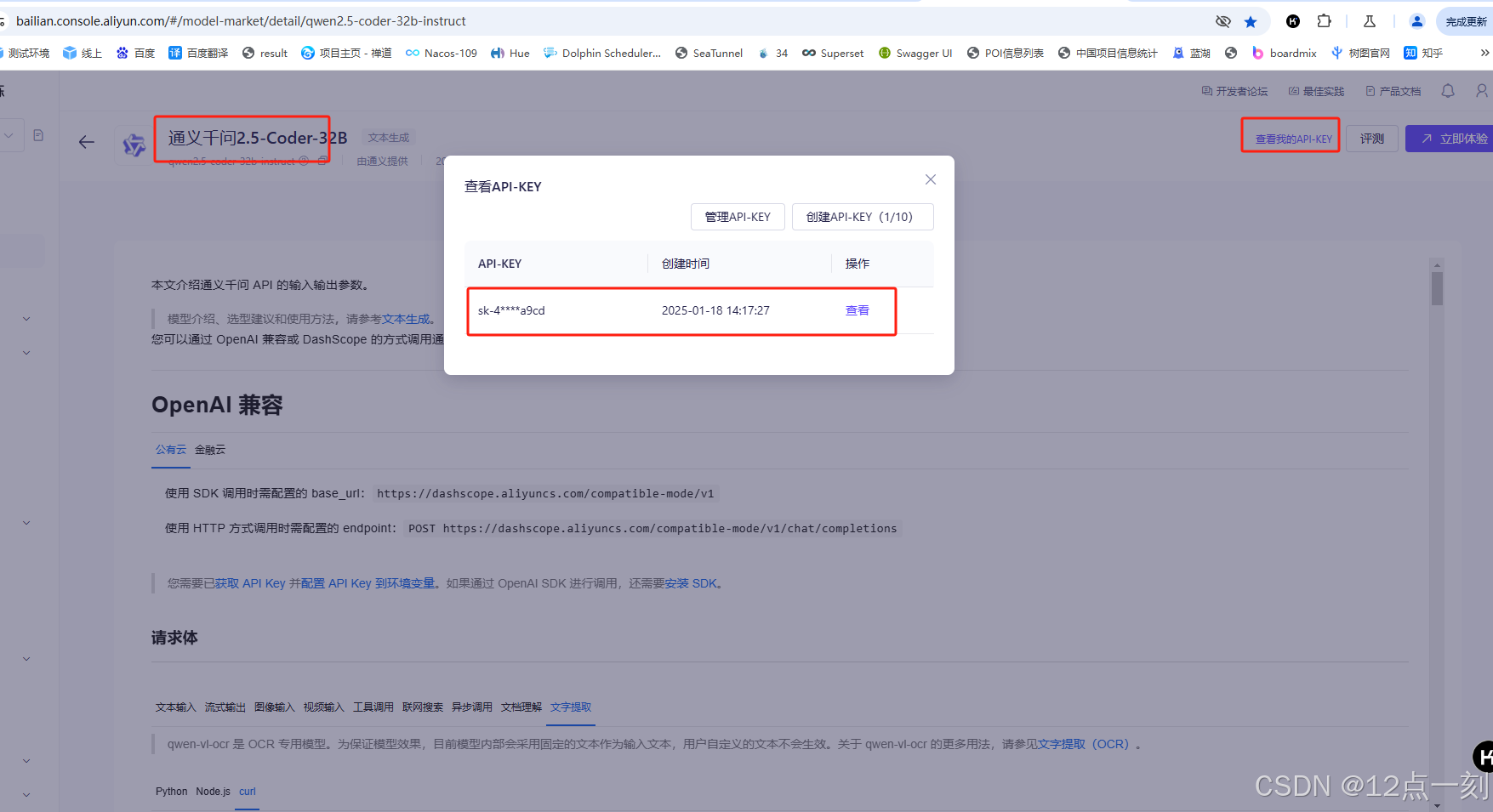Viewport: 1493px width, 812px height.
Task: Open the 获取 API Key link
Action: click(x=250, y=583)
